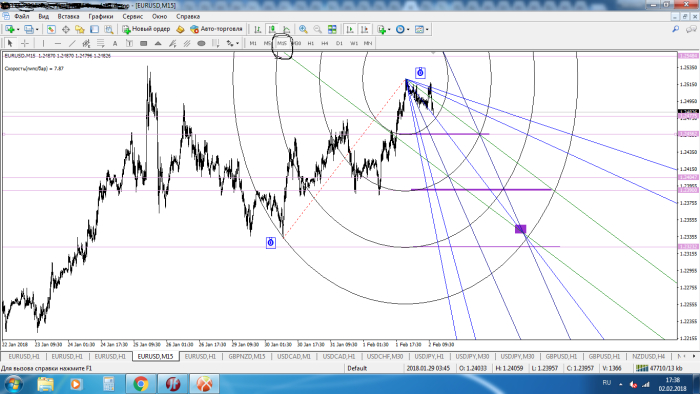This screenshot has width=700, height=394.
Task: Select the trendline drawing tool
Action: (72, 43)
